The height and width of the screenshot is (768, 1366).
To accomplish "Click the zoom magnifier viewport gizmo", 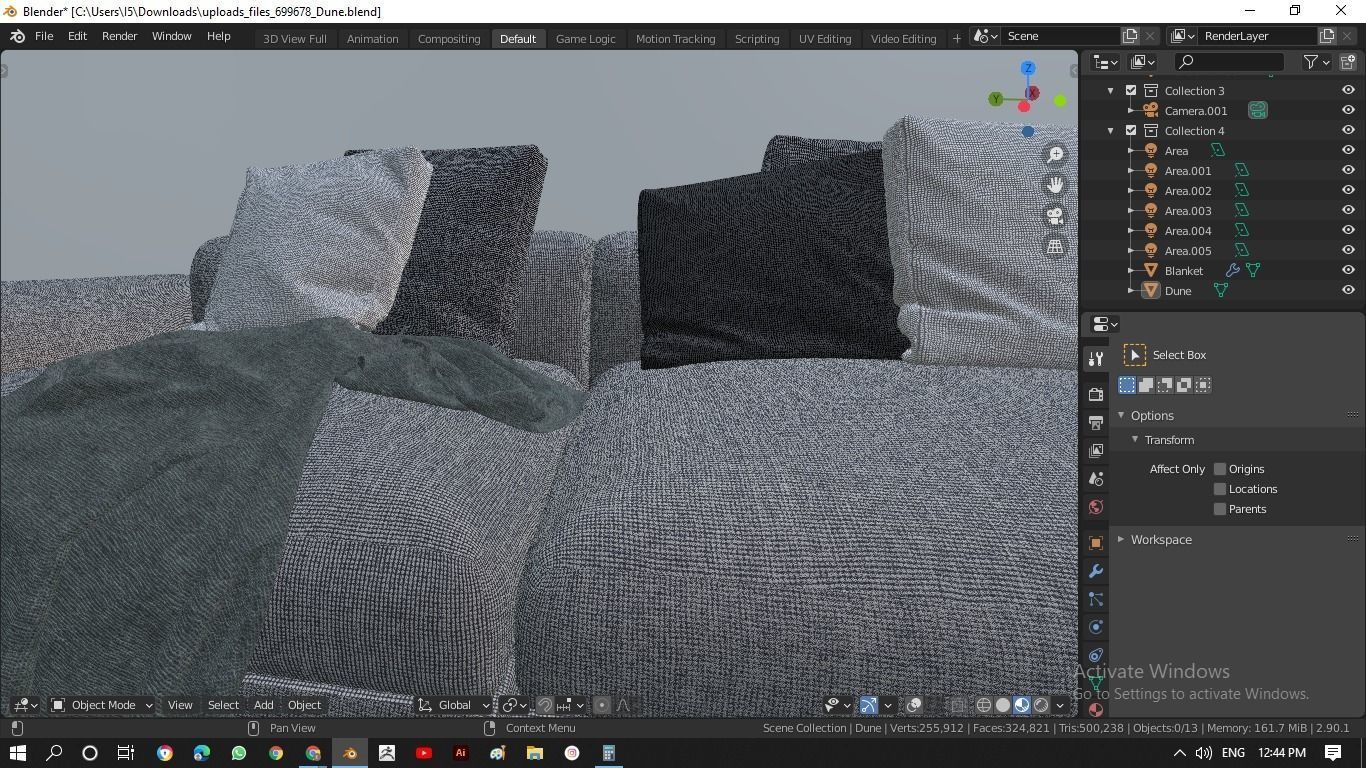I will tap(1055, 155).
